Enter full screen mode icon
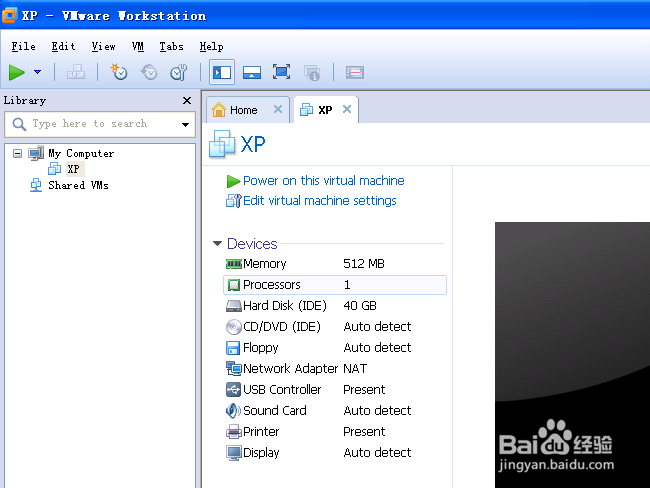 click(281, 73)
